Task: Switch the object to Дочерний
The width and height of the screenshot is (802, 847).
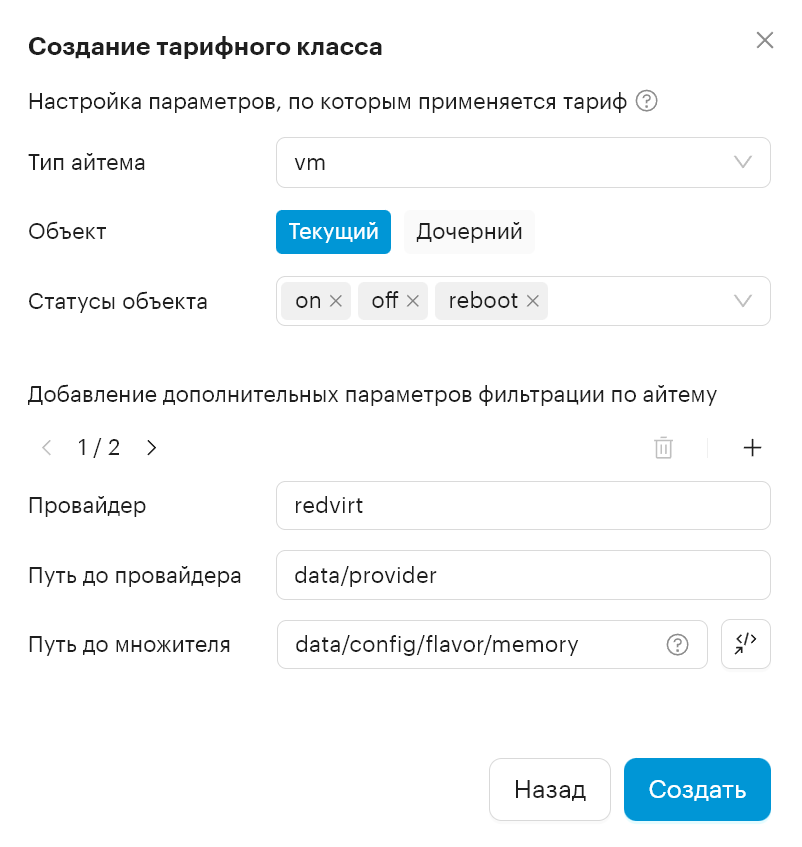Action: tap(469, 232)
